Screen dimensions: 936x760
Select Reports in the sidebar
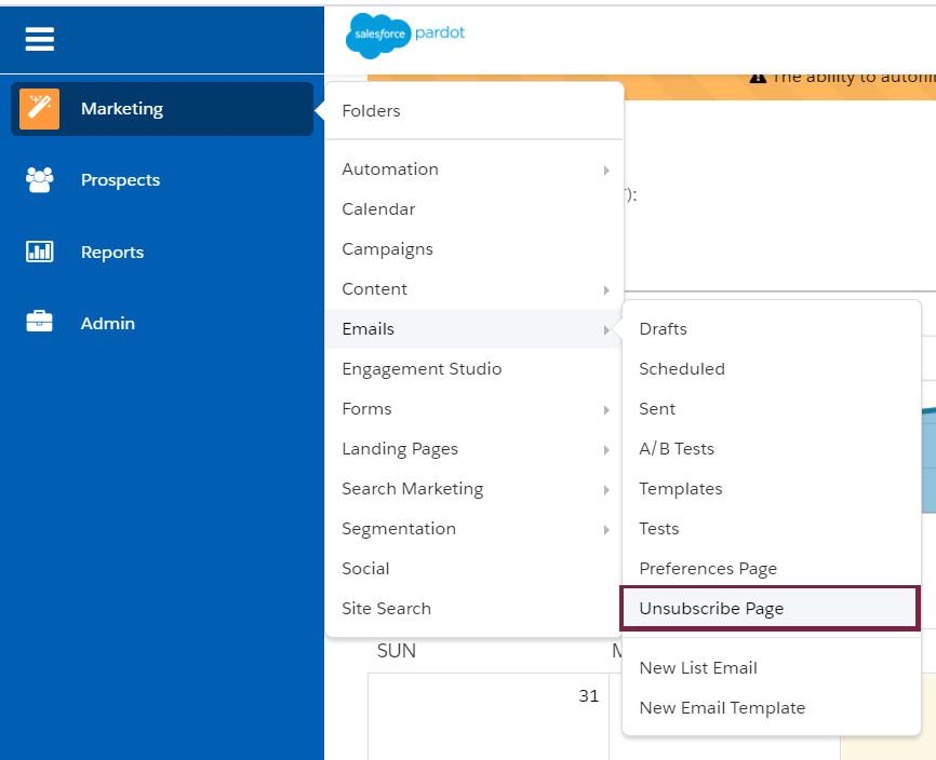tap(112, 252)
